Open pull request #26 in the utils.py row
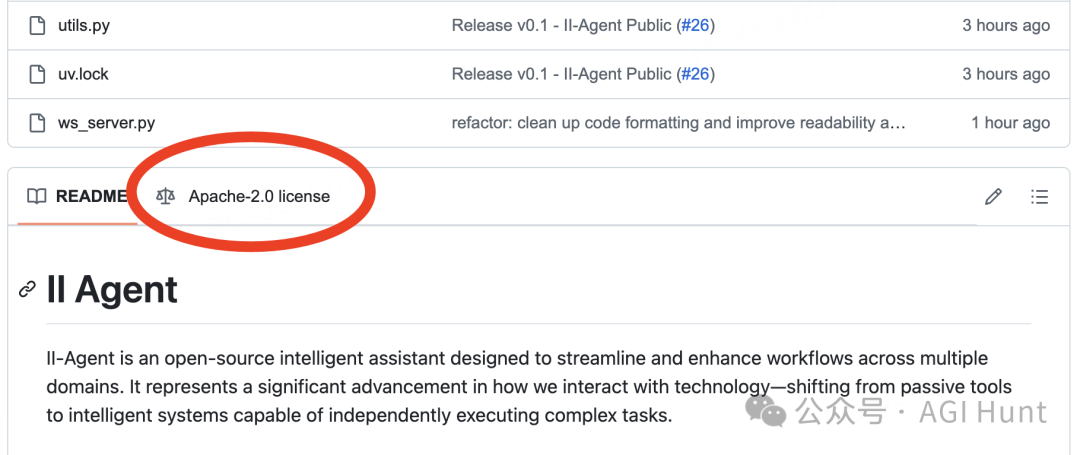 tap(695, 26)
